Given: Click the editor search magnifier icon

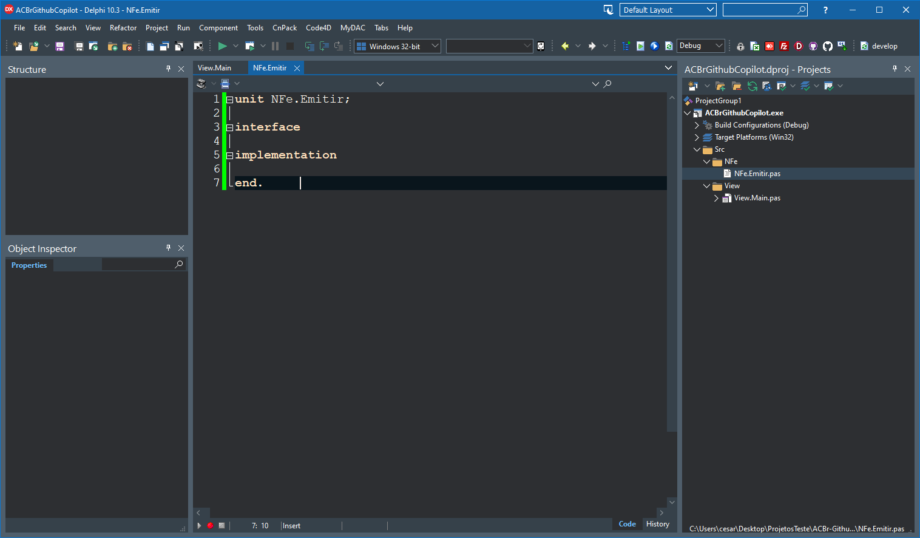Looking at the screenshot, I should coord(608,84).
